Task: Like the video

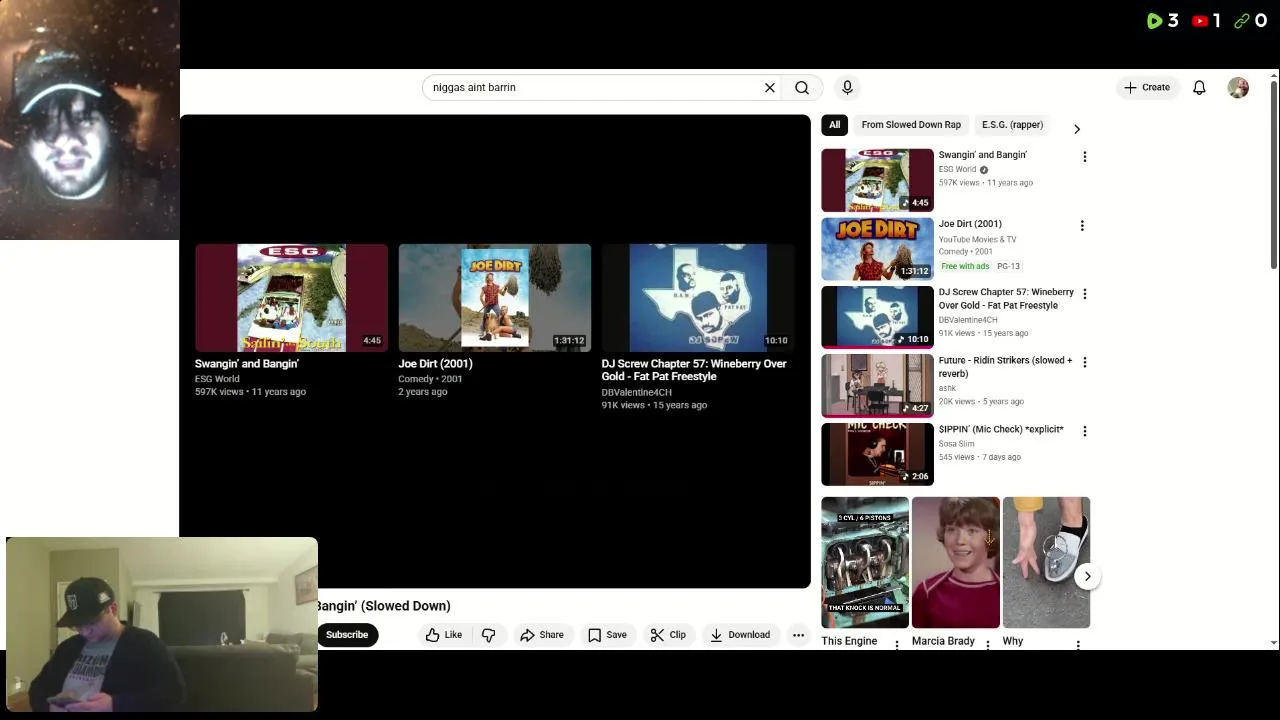Action: [443, 635]
